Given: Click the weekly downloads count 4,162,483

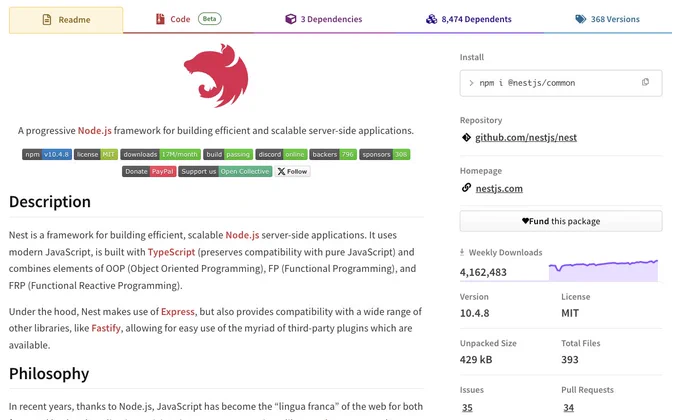Looking at the screenshot, I should 483,272.
